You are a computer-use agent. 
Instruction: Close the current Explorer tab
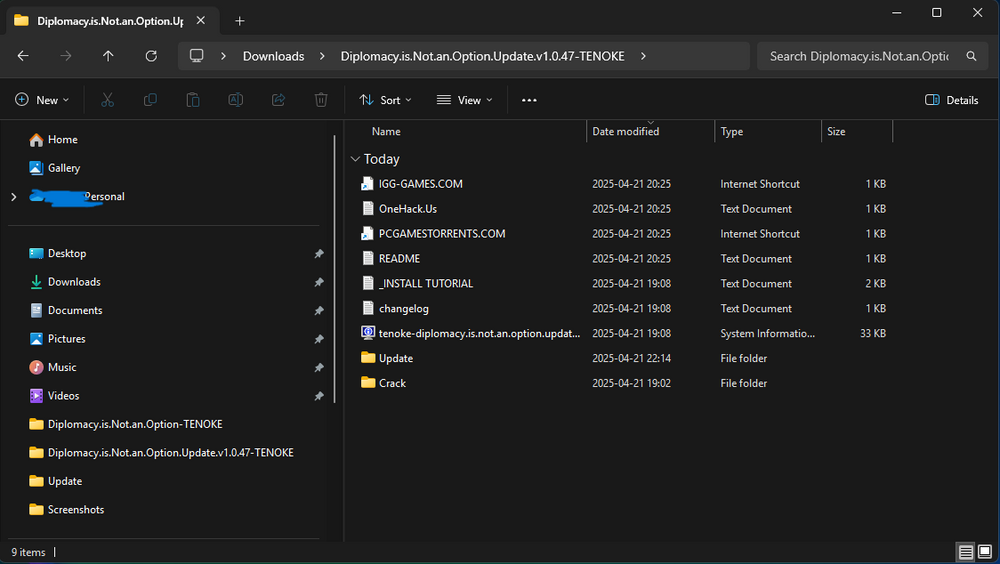pos(201,20)
